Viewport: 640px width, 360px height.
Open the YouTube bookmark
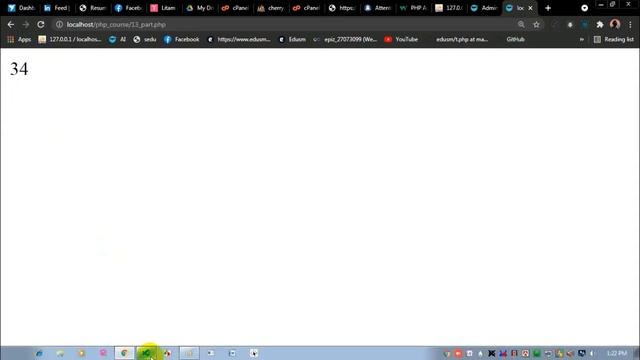[x=401, y=40]
